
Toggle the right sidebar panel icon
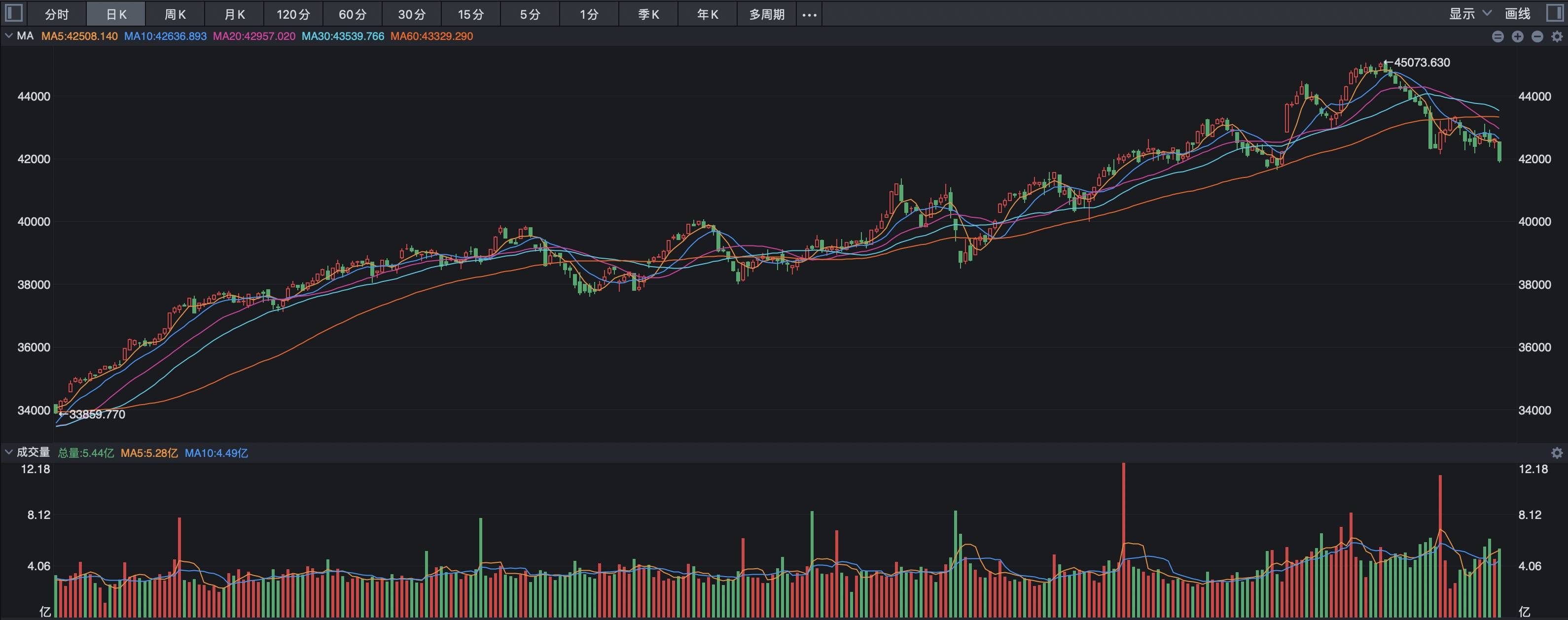tap(1555, 13)
